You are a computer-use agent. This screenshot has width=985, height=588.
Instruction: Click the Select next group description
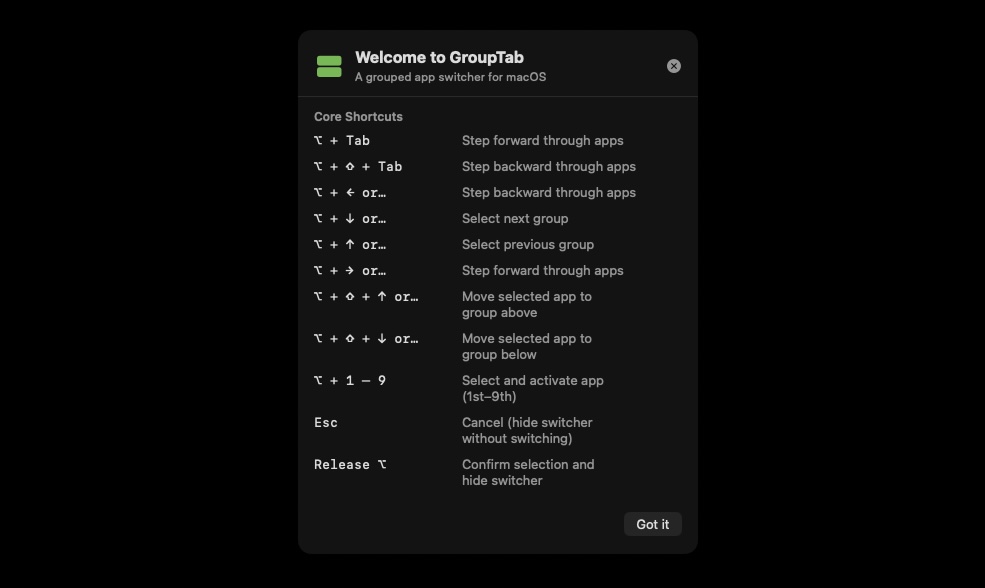tap(515, 218)
